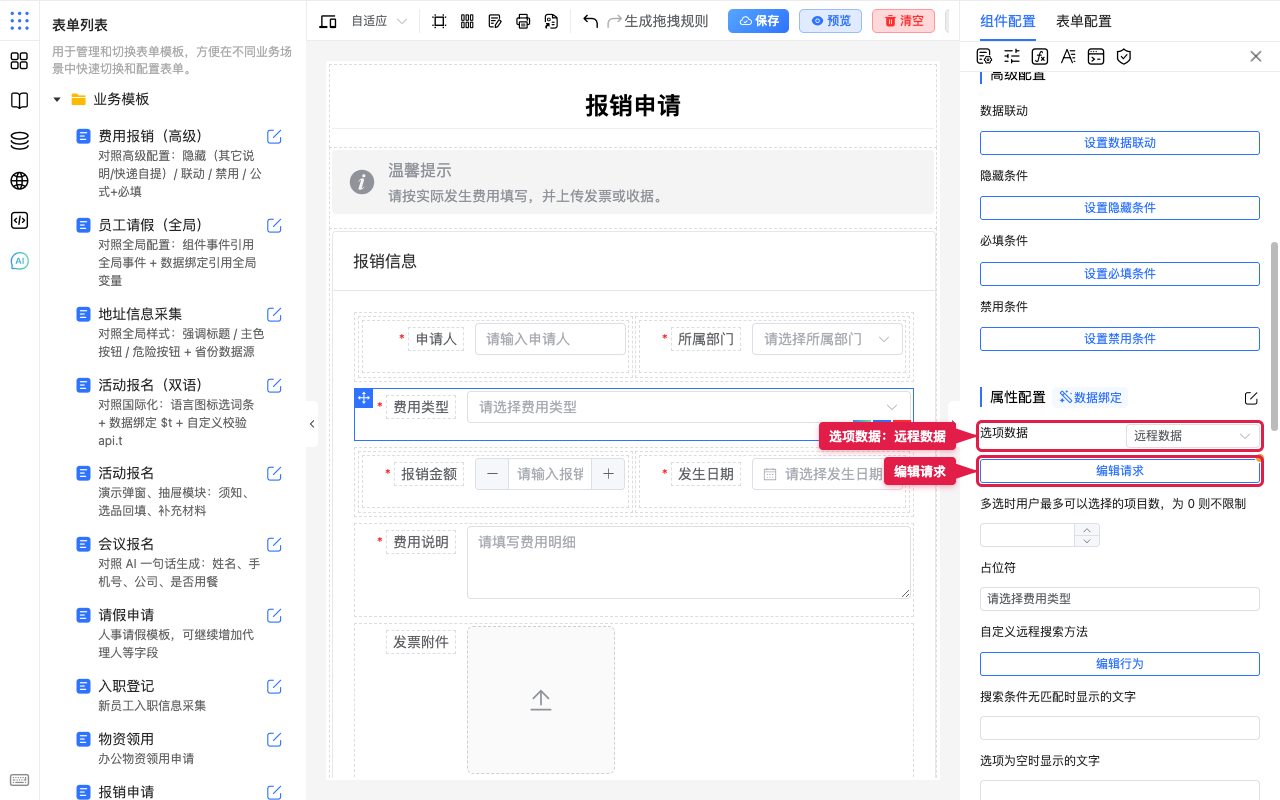
Task: Click the keyboard icon at bottom left
Action: 19,780
